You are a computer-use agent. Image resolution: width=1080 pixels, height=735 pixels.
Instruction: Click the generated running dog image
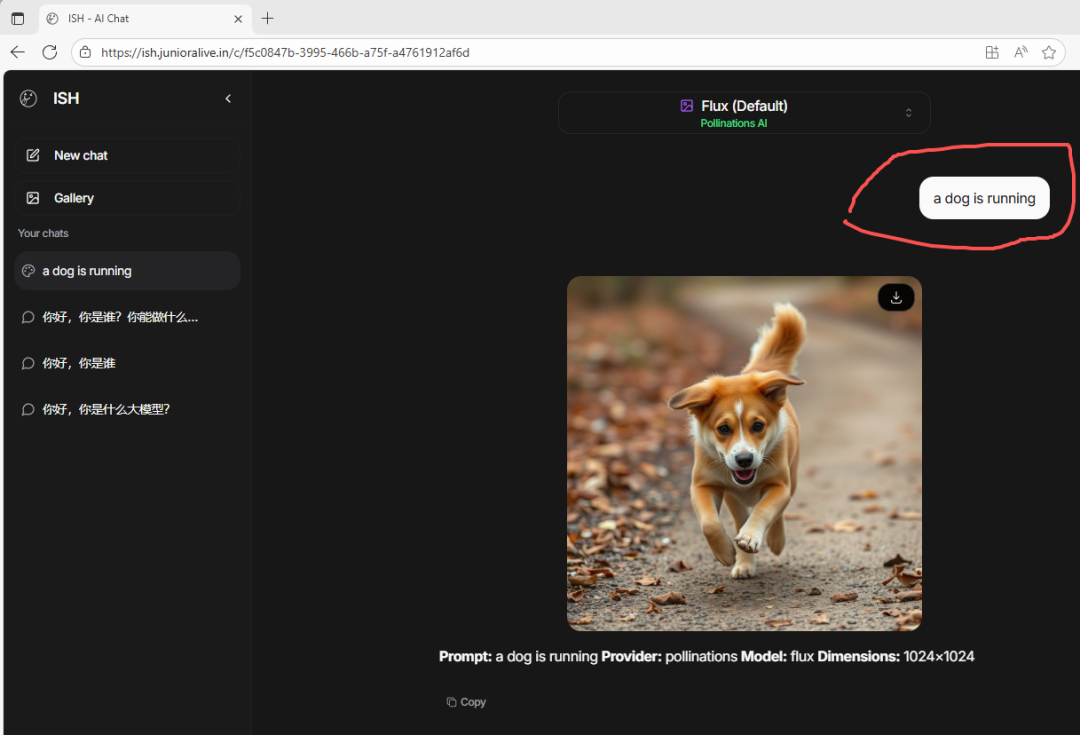point(744,453)
